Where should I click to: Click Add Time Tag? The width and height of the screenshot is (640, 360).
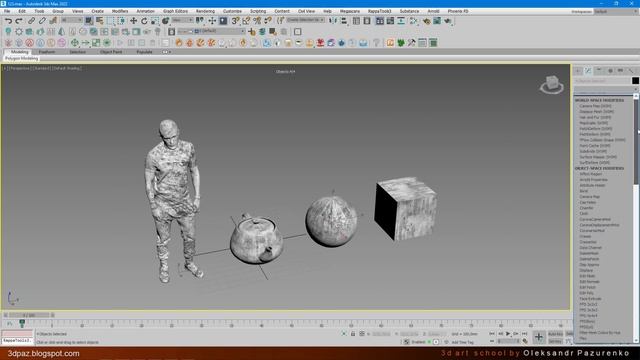(x=463, y=342)
